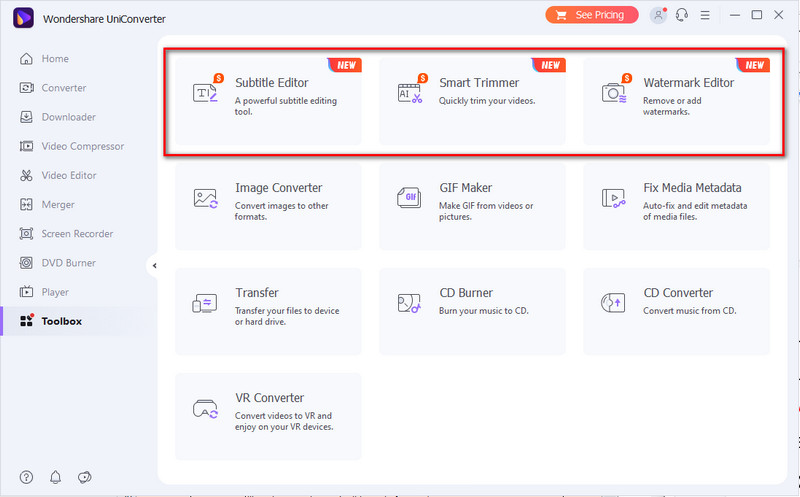800x497 pixels.
Task: Click the Converter icon in sidebar
Action: 26,88
